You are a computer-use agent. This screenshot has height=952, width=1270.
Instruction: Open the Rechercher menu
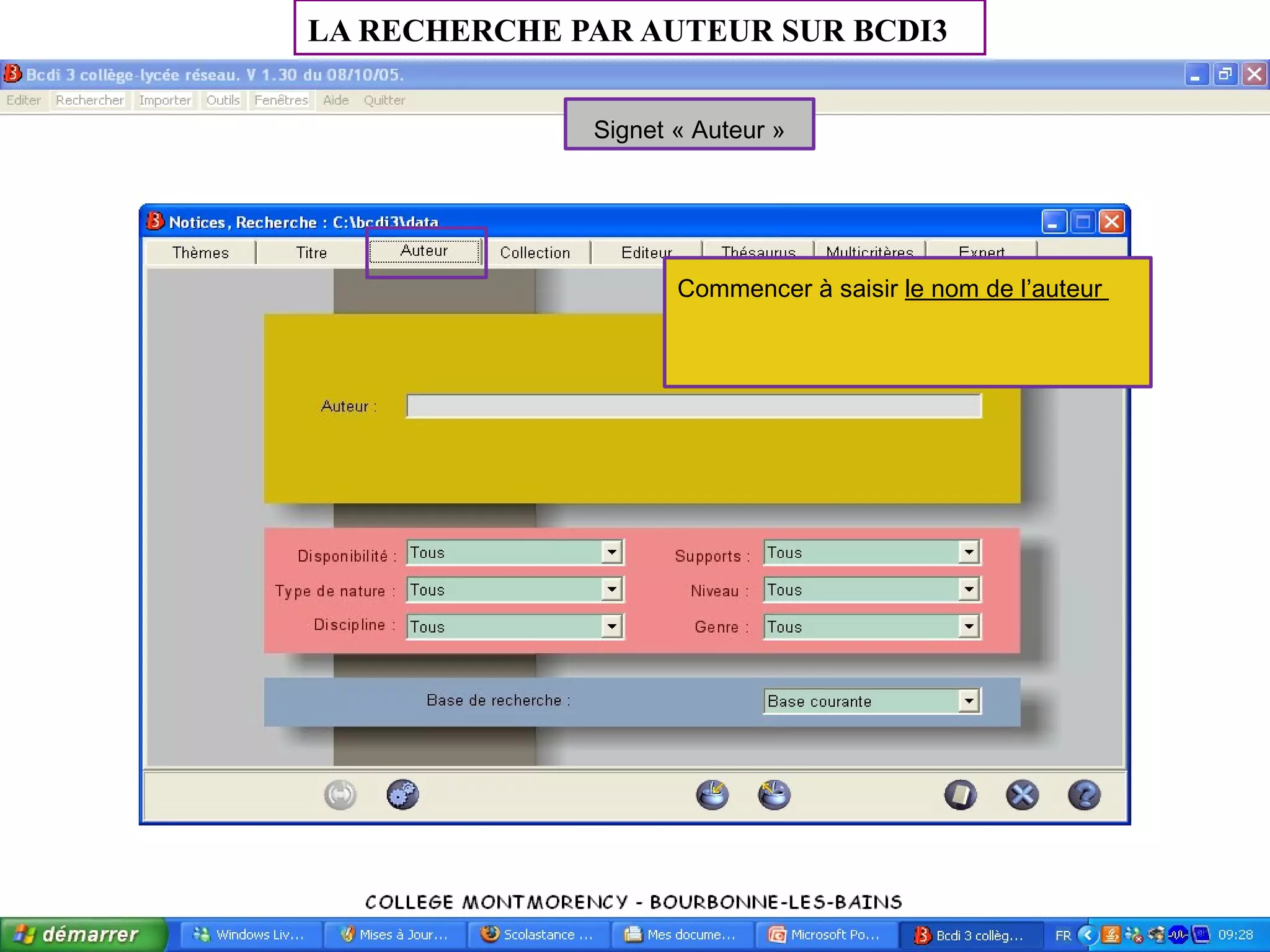coord(90,100)
